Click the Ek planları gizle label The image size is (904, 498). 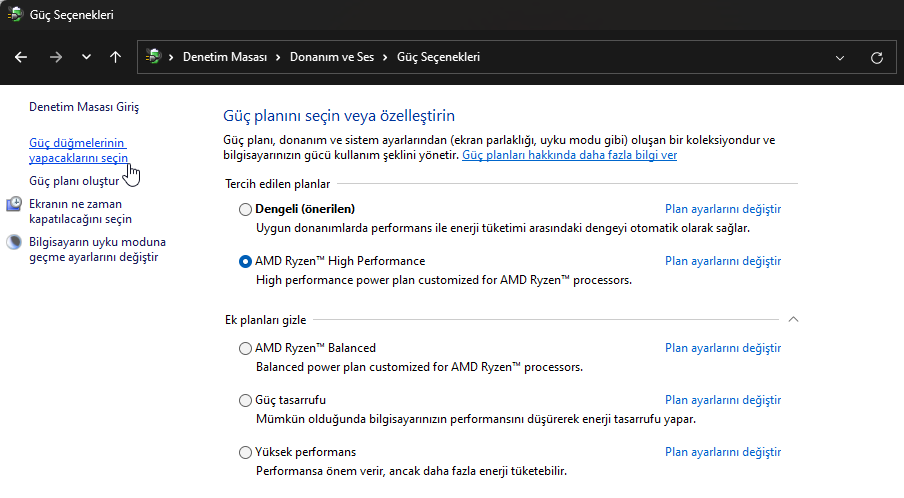pos(266,320)
